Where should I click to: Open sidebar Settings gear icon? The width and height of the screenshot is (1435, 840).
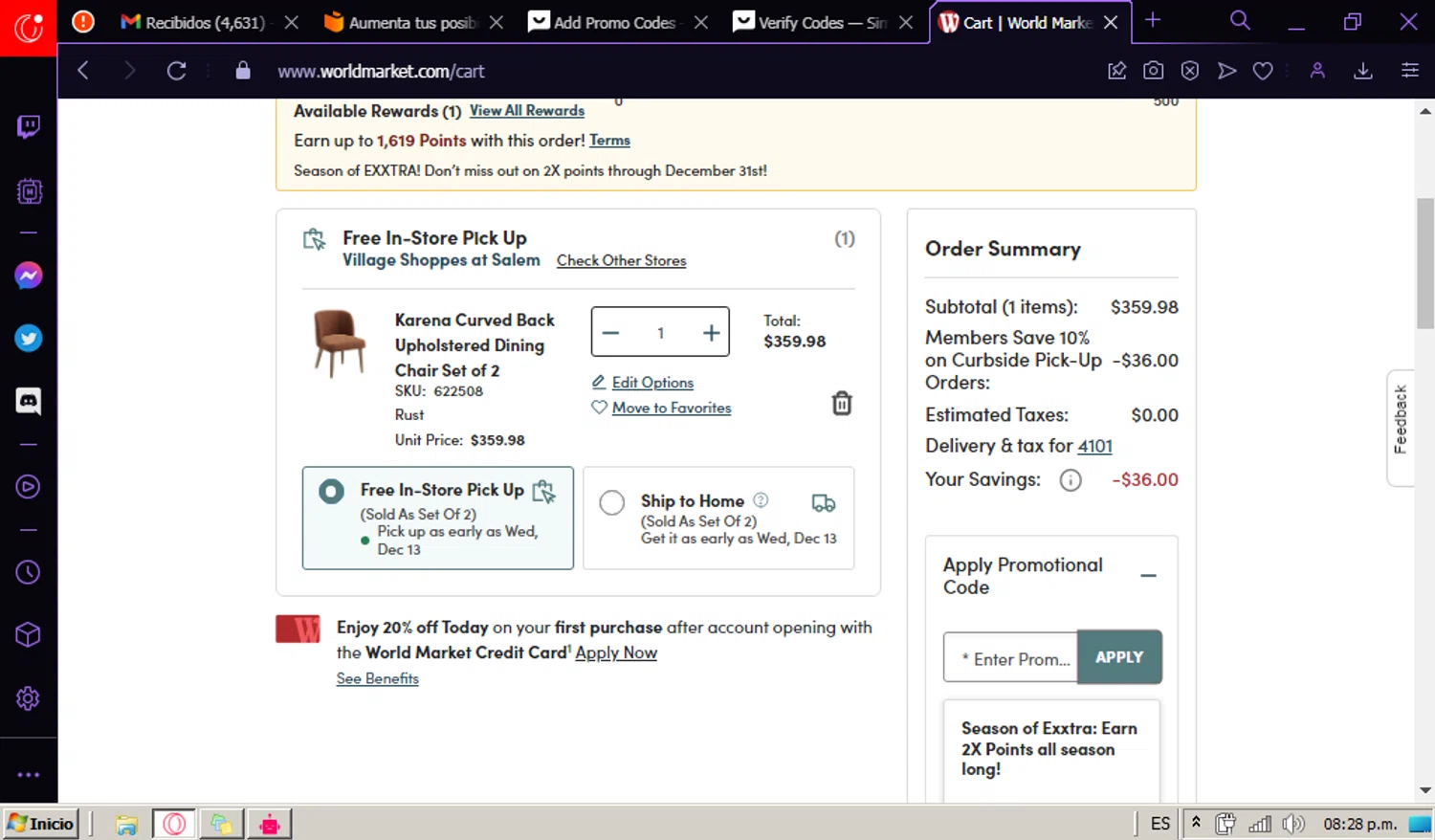pos(29,698)
